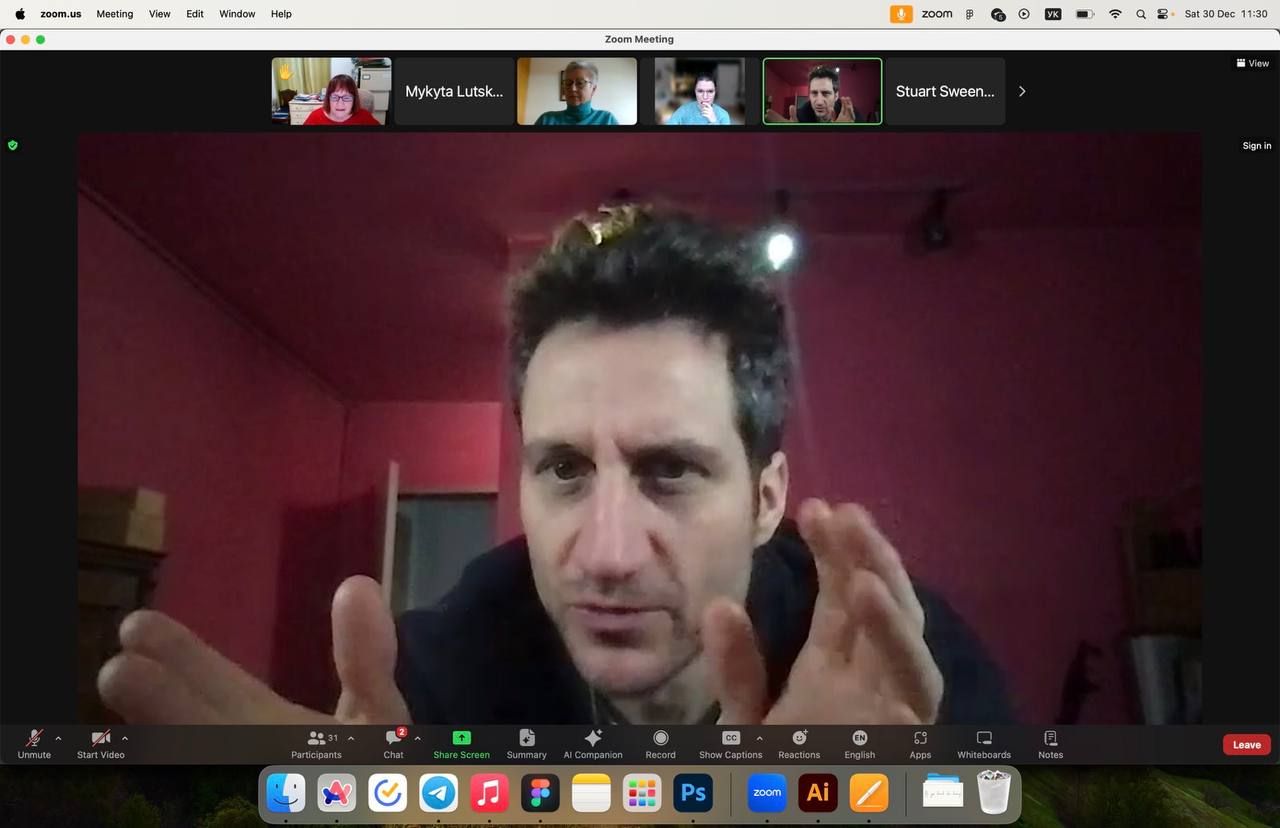
Task: Open the Participants panel
Action: pyautogui.click(x=316, y=743)
